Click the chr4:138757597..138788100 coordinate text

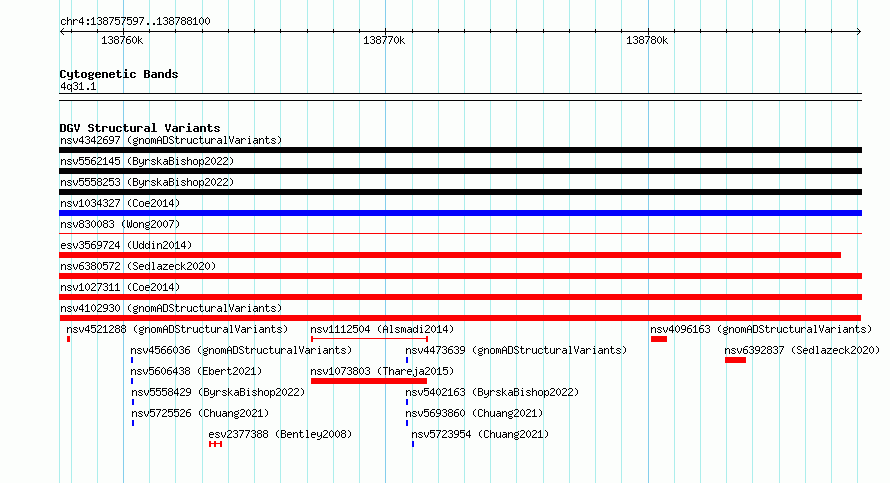point(135,22)
